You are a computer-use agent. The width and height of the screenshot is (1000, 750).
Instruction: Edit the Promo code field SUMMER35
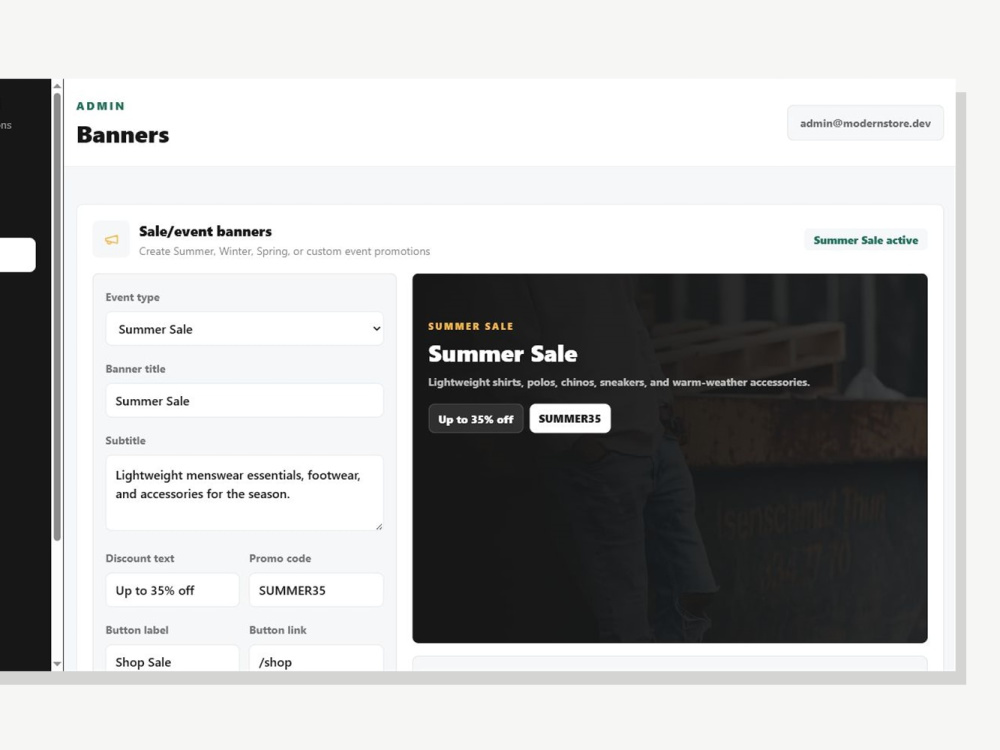coord(316,590)
